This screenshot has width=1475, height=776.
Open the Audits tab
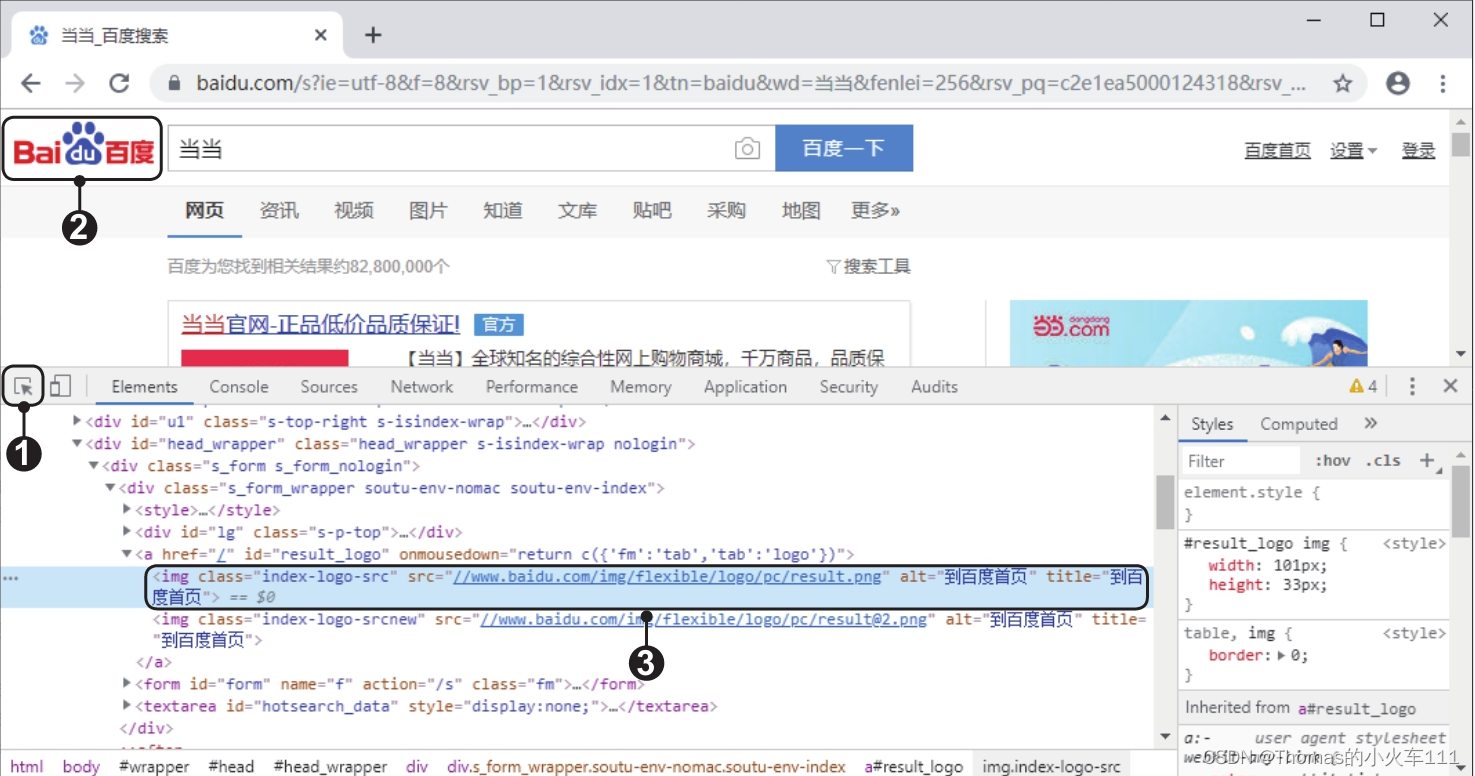click(x=935, y=386)
